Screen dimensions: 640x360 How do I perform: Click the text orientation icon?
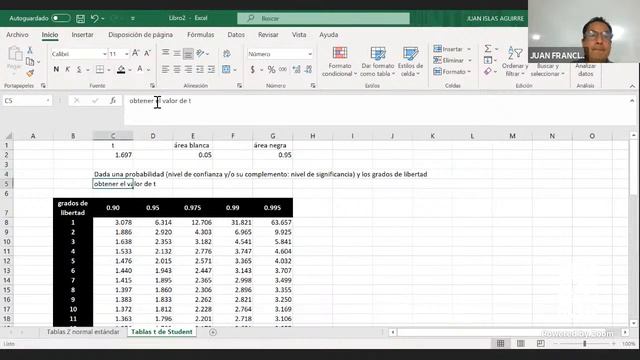[200, 53]
